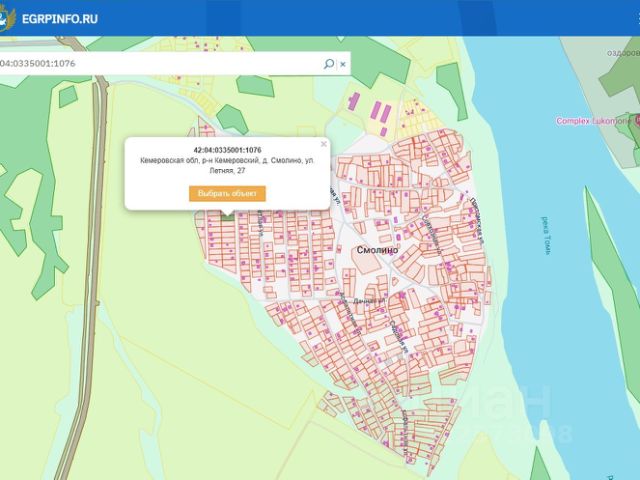Screen dimensions: 640x480
Task: Click the 'Выбрать объект' button
Action: click(227, 193)
